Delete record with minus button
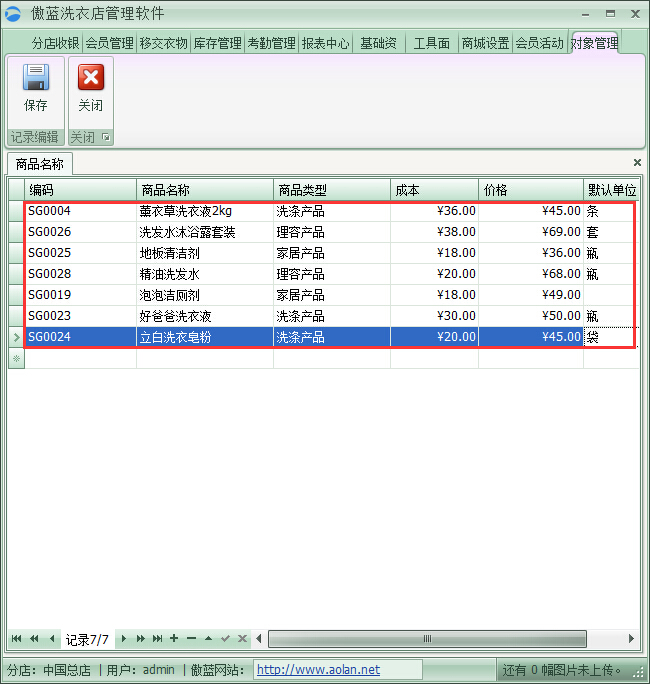 point(191,638)
